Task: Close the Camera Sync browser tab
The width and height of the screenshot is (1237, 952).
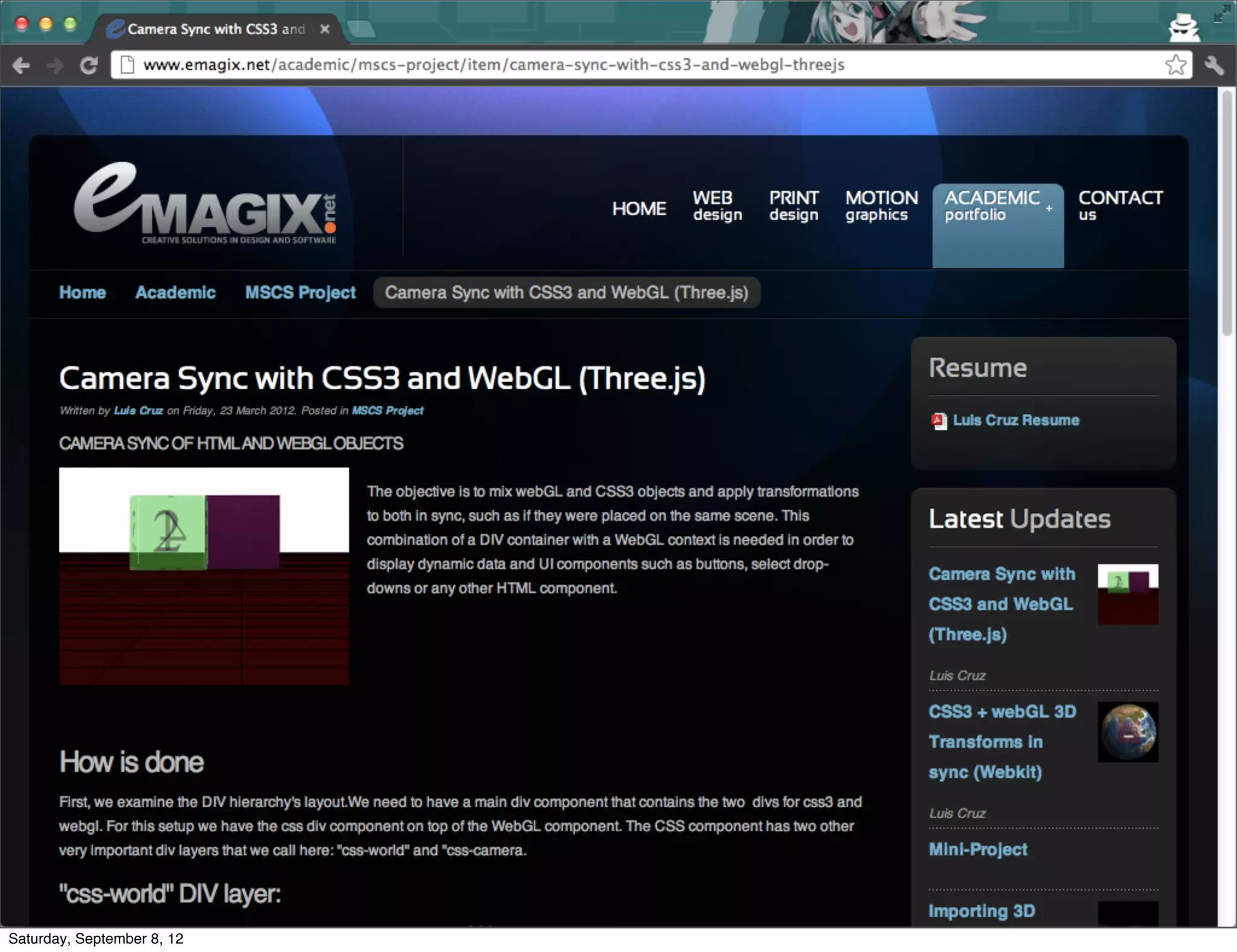Action: (325, 29)
